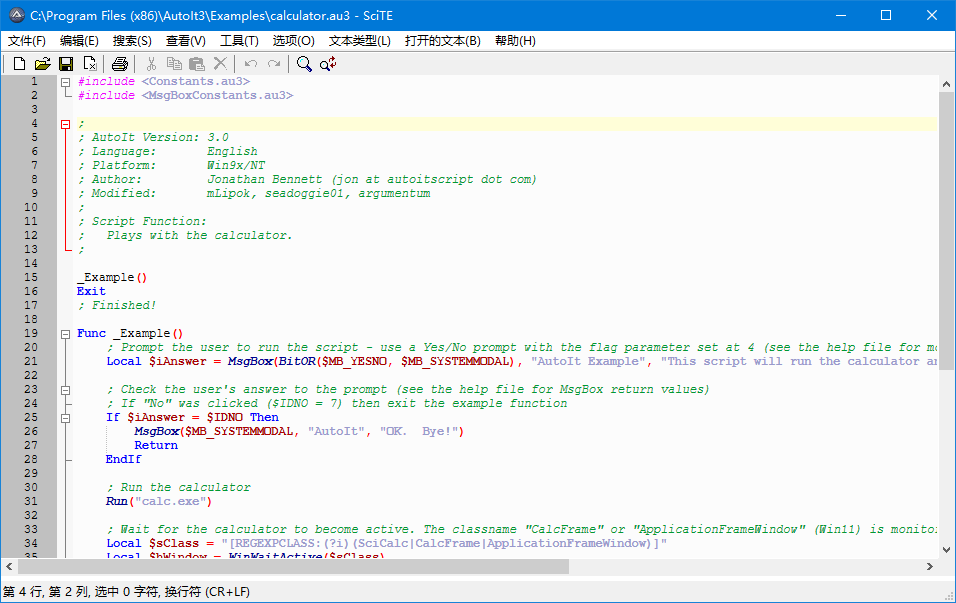Click the vertical scrollbar down arrow
This screenshot has height=603, width=956.
point(946,550)
